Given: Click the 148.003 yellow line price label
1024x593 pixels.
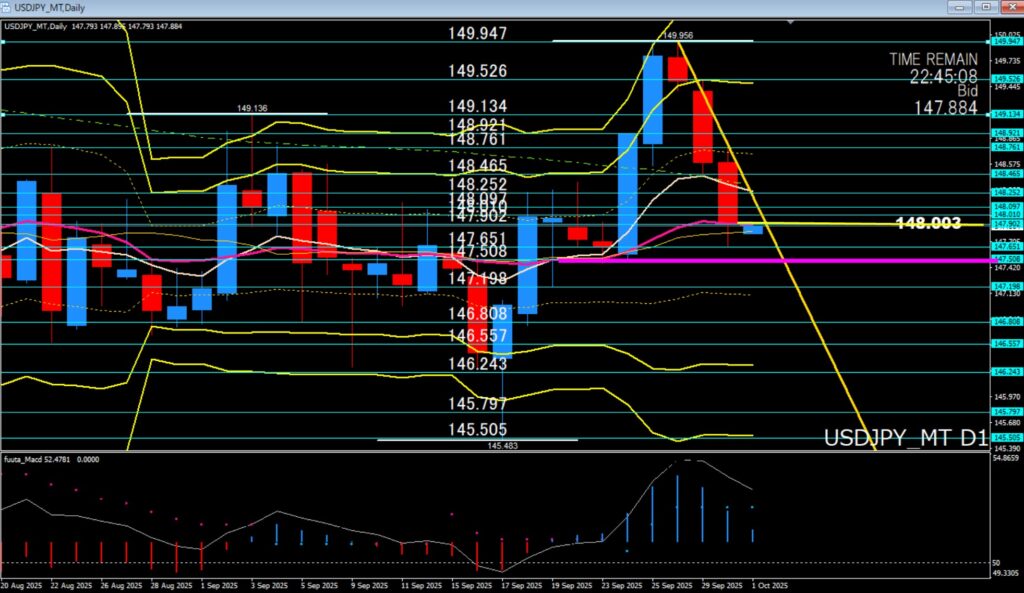Looking at the screenshot, I should (928, 223).
